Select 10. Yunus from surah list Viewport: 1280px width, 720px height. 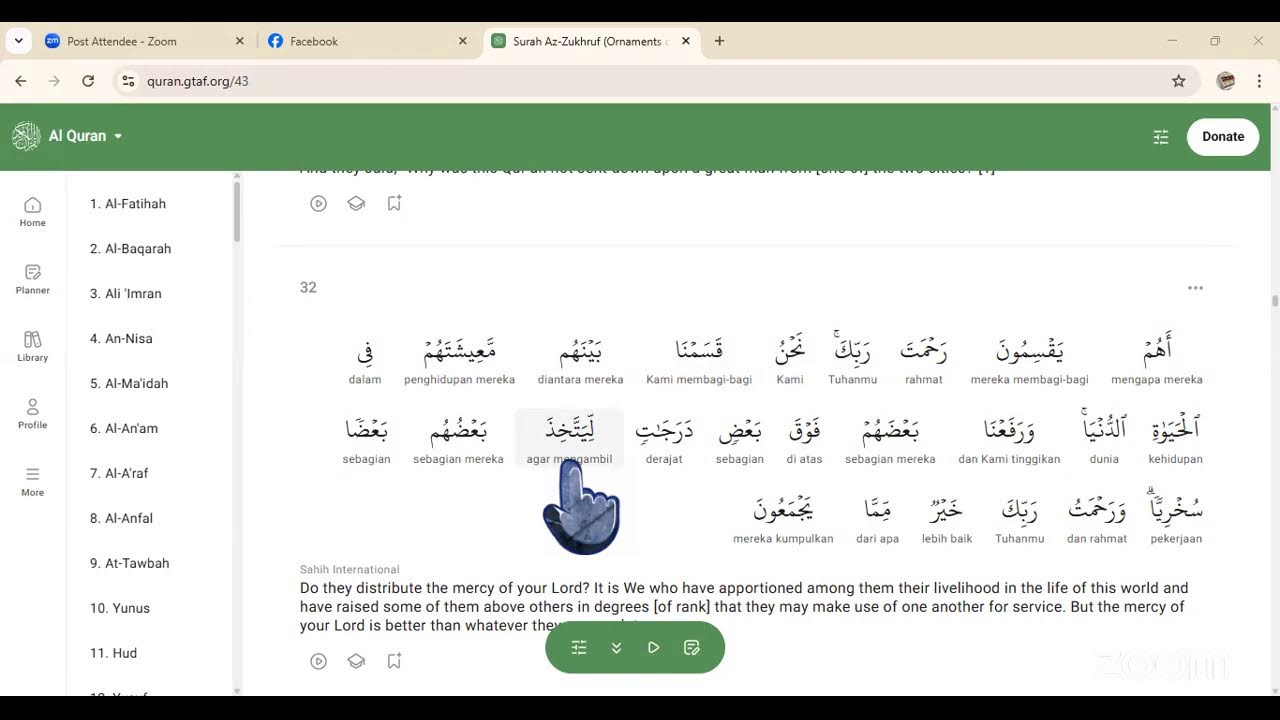pos(120,609)
